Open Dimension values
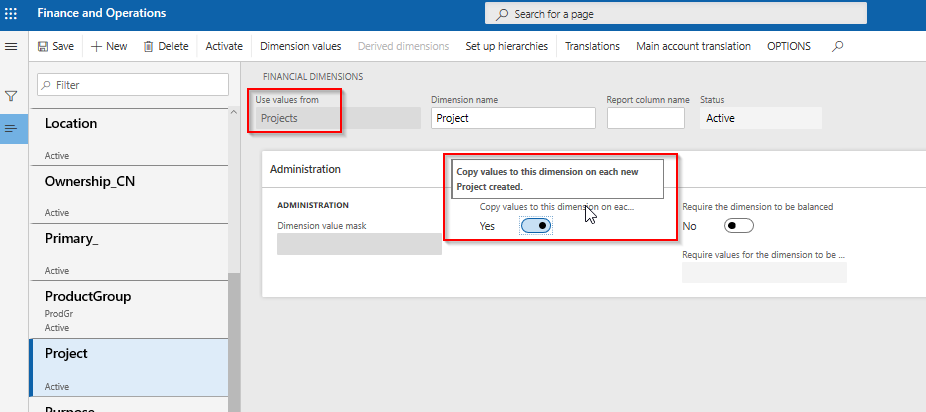 pyautogui.click(x=301, y=46)
